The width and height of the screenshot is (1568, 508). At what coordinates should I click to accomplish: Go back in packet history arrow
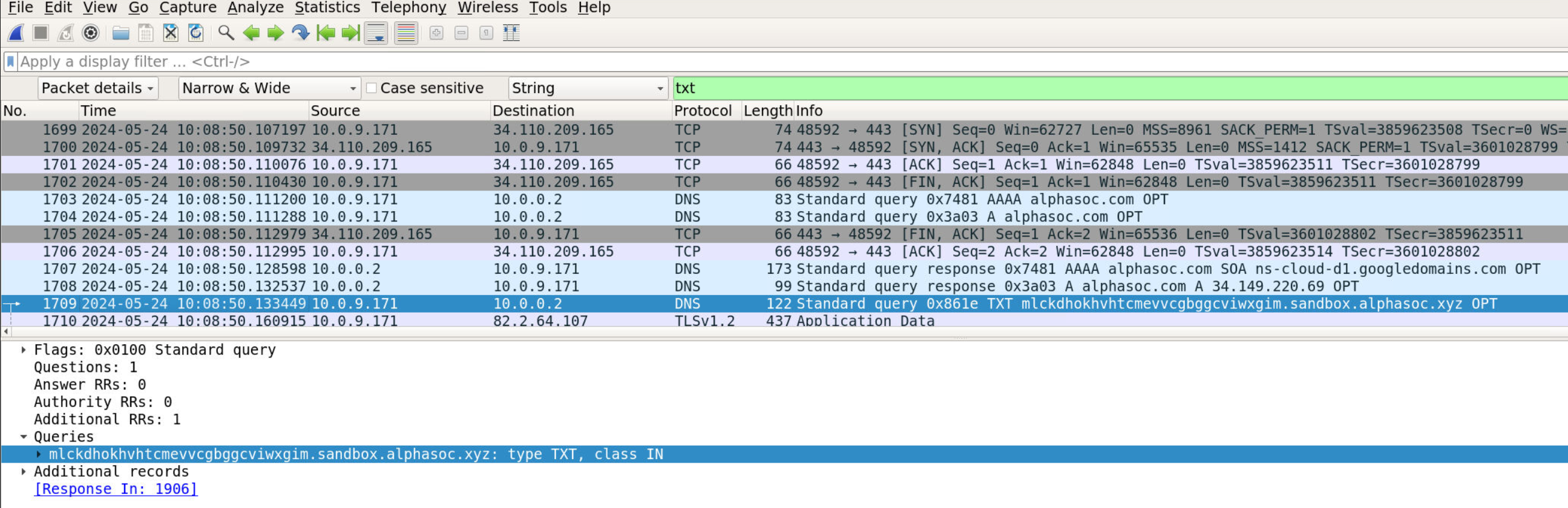(251, 33)
